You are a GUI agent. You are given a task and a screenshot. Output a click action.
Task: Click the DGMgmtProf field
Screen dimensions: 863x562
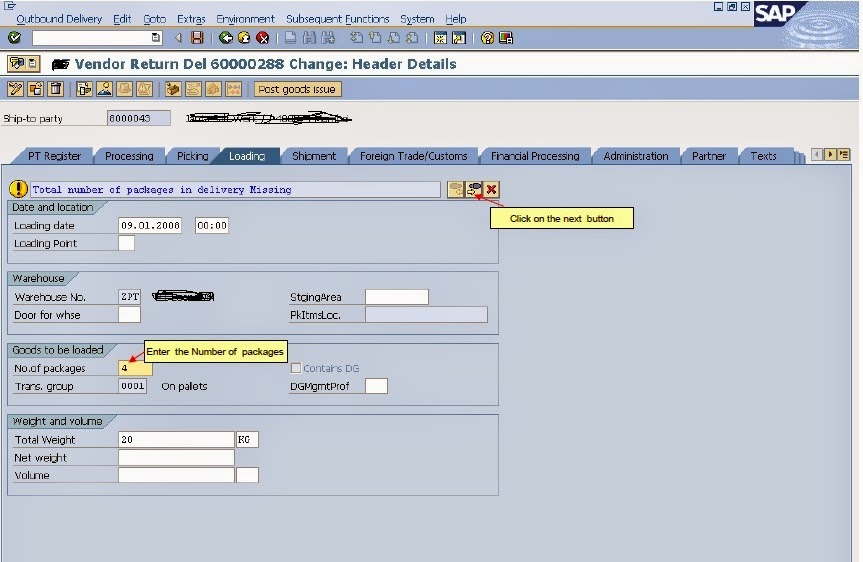point(376,386)
